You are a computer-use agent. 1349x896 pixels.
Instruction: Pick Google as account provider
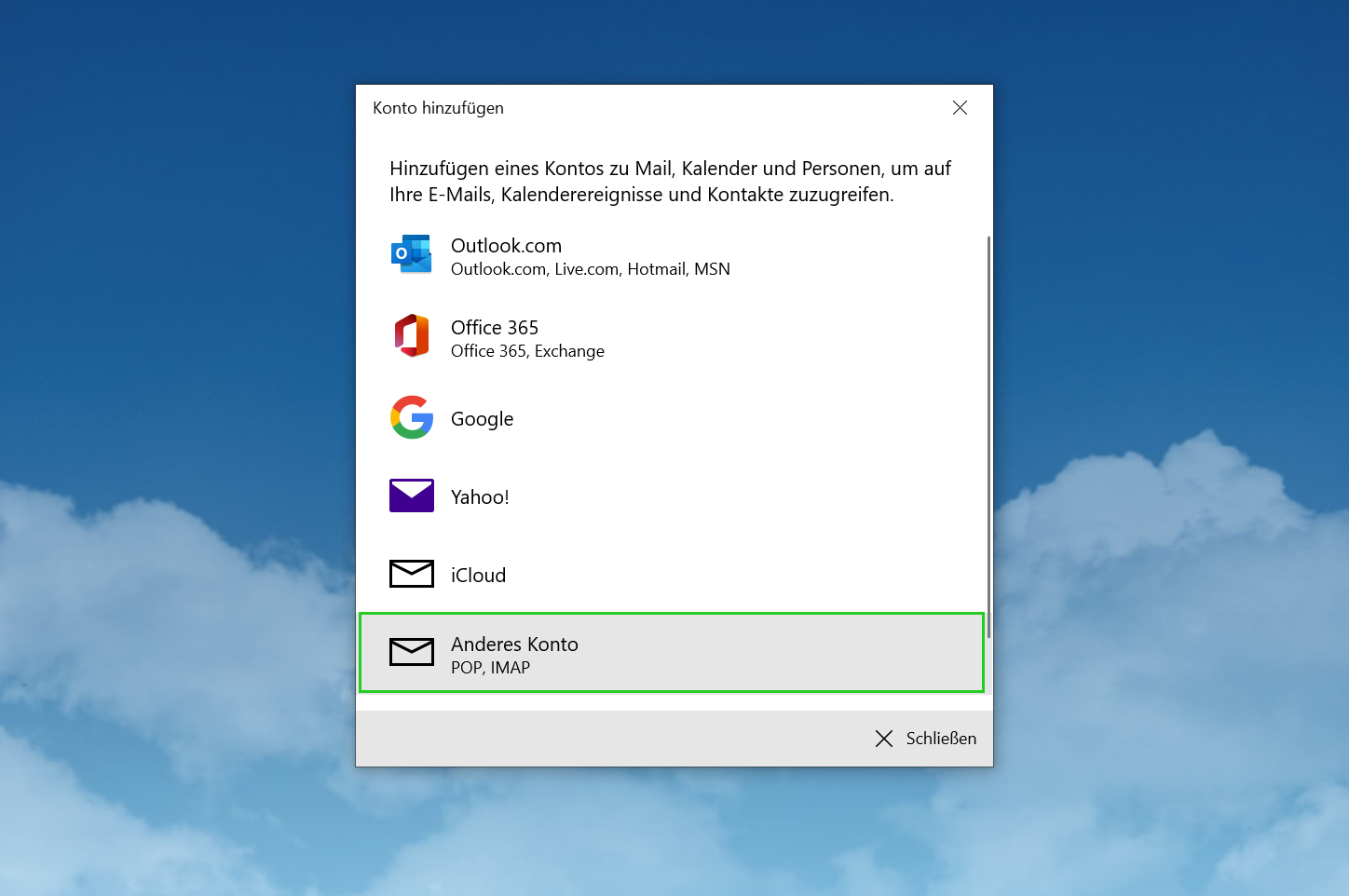pos(672,418)
